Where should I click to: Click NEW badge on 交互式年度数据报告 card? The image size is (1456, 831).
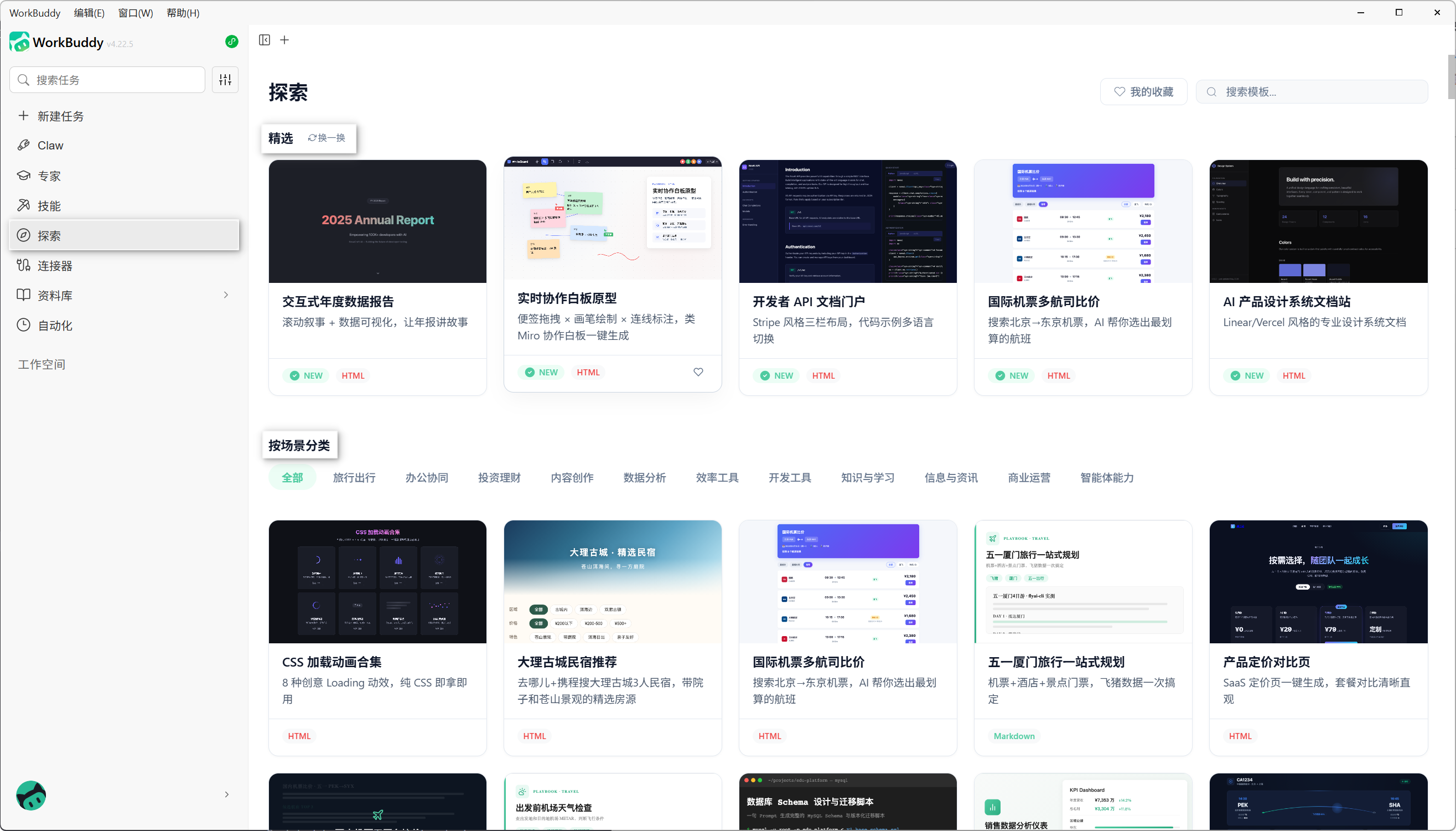pos(307,375)
